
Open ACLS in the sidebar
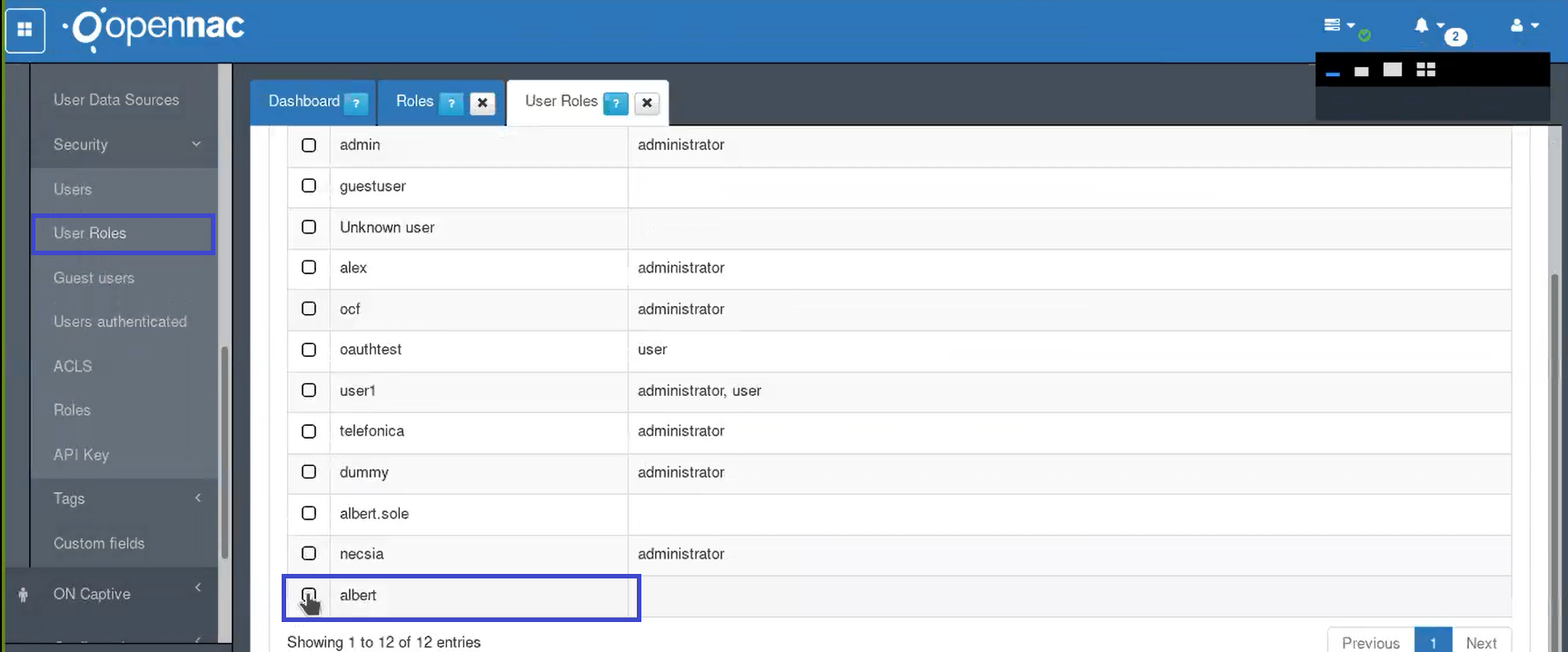(73, 366)
